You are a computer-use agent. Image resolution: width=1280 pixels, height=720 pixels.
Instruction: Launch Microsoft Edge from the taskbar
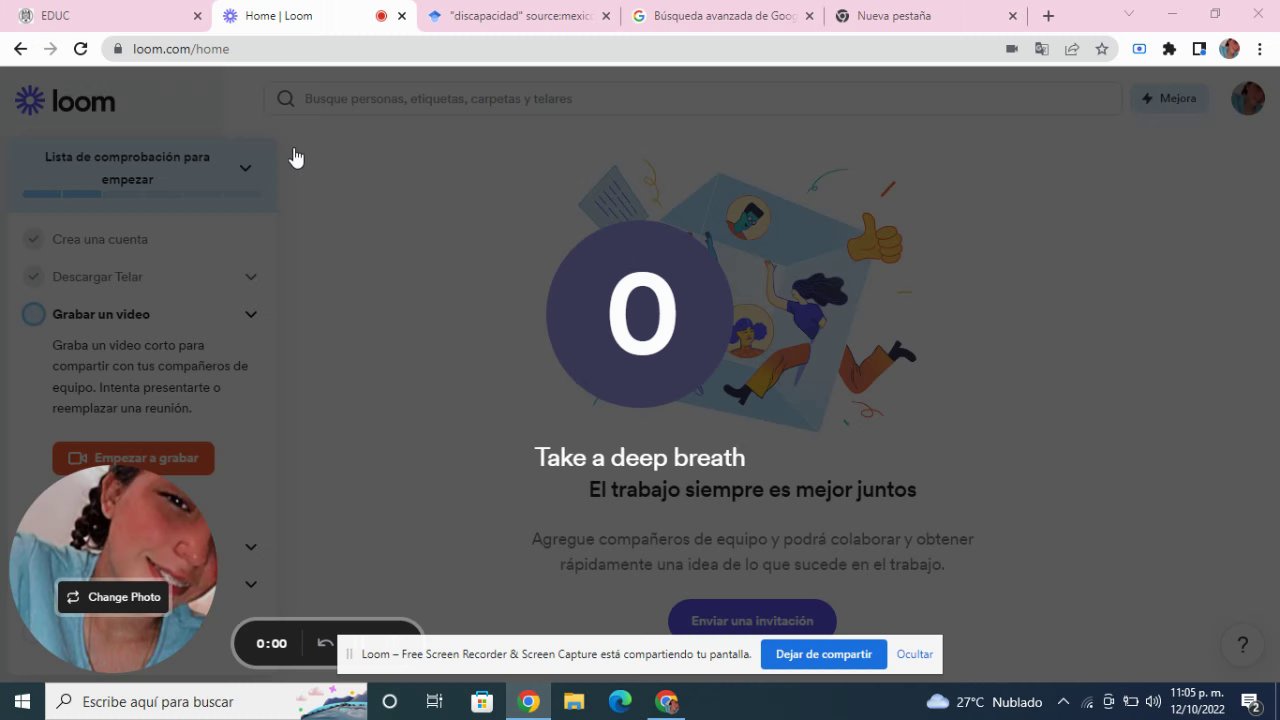[x=620, y=701]
